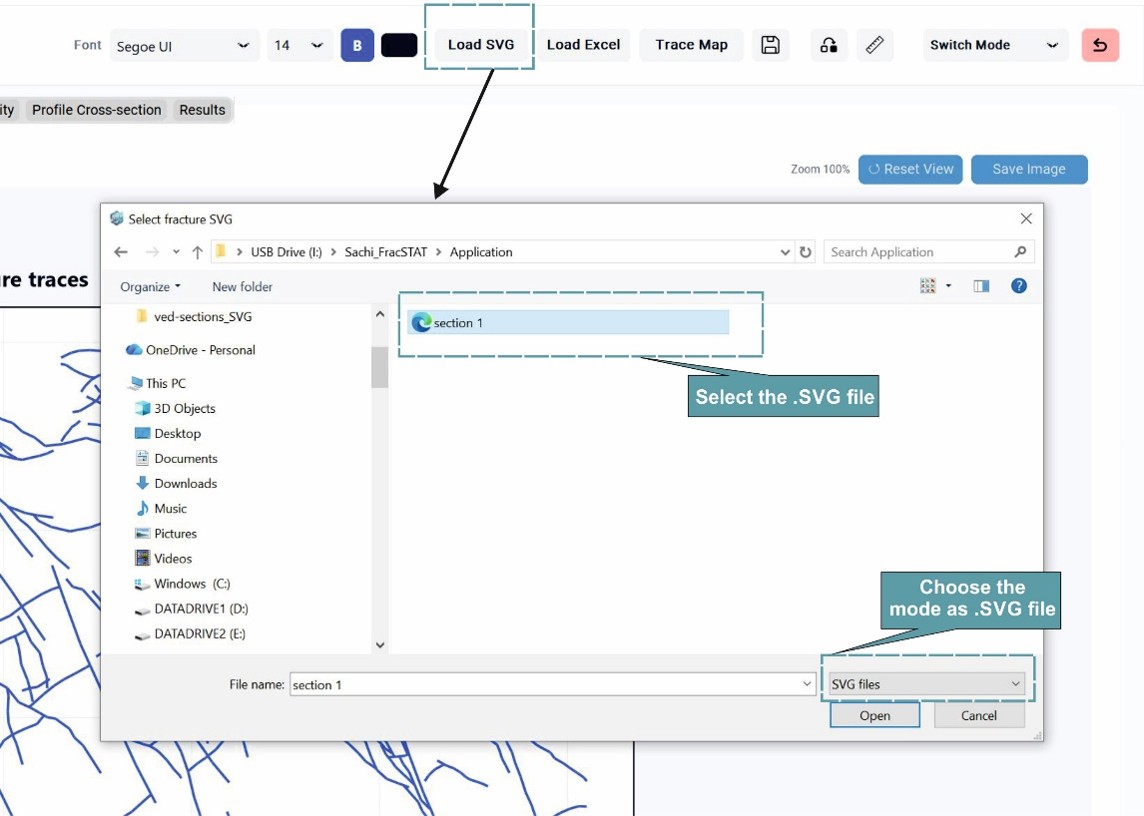Viewport: 1144px width, 816px height.
Task: Select Documents in sidebar
Action: pos(176,458)
